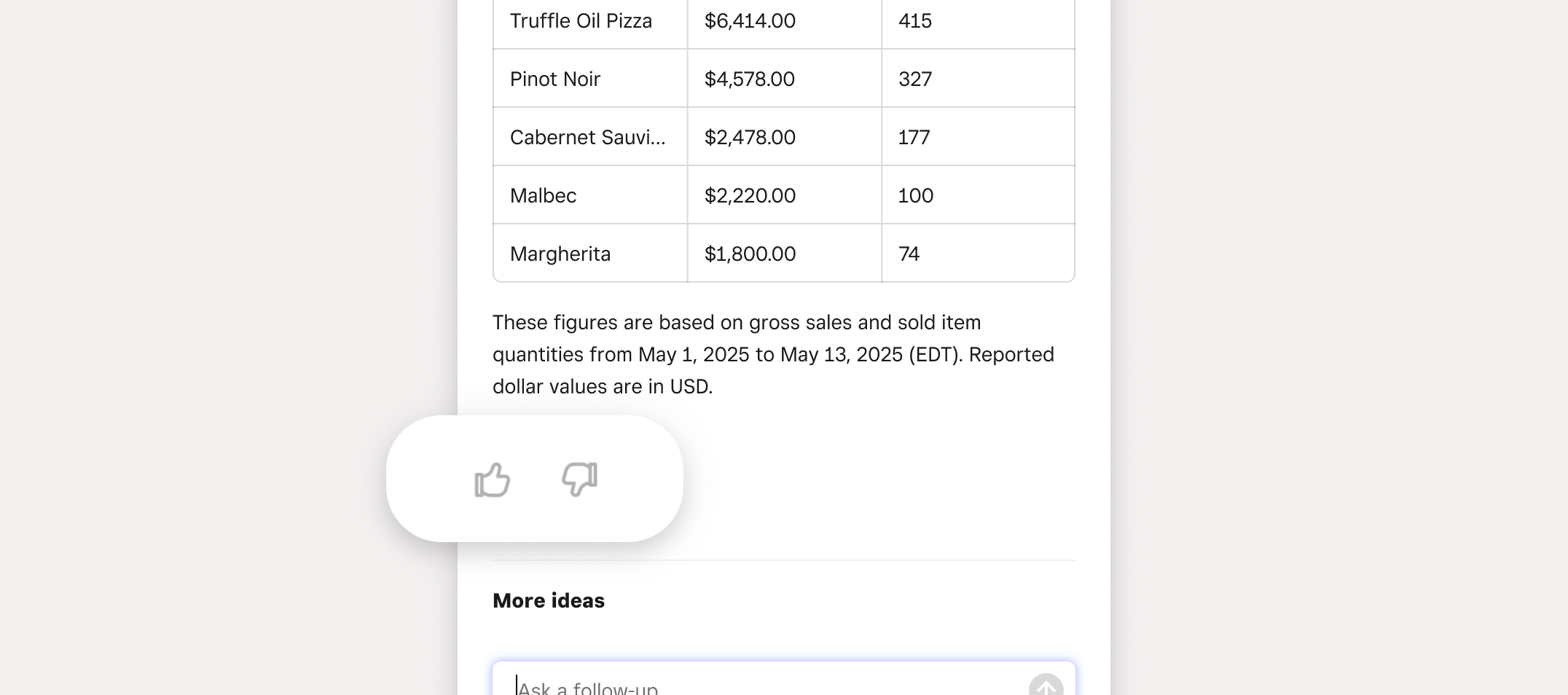Screen dimensions: 1568x695
Task: Submit follow-up with the arrow send button
Action: (x=1046, y=685)
